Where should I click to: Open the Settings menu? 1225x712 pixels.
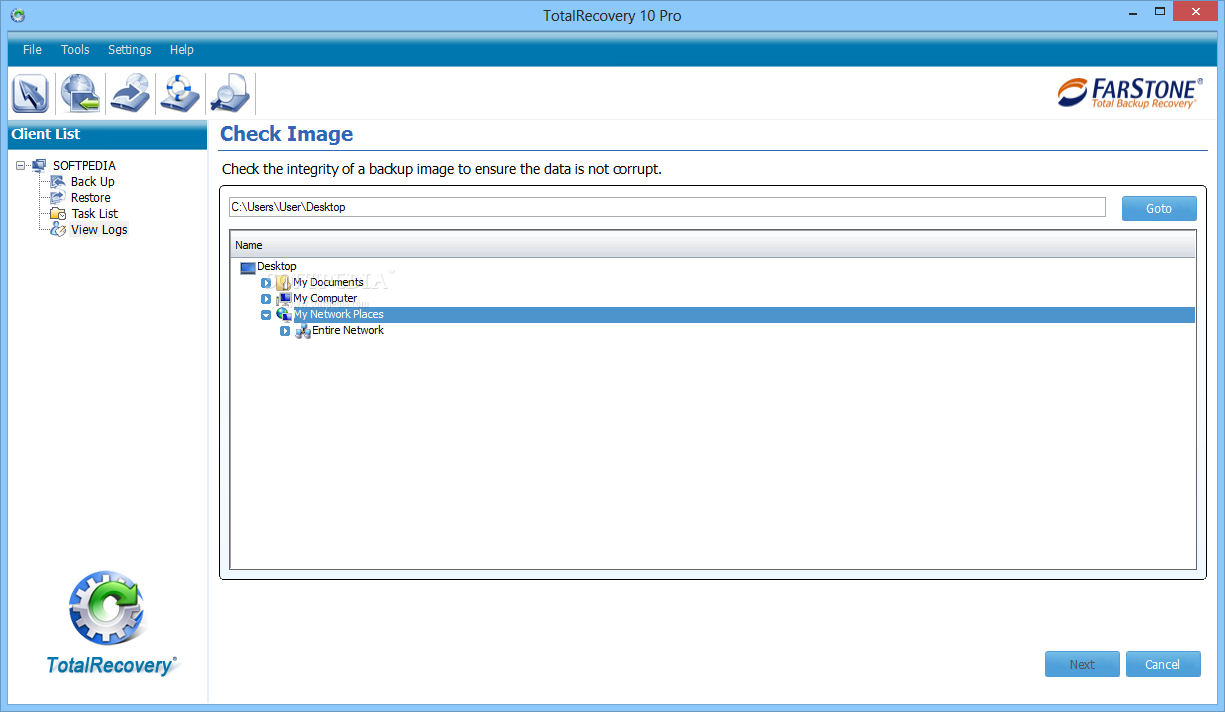(x=130, y=49)
